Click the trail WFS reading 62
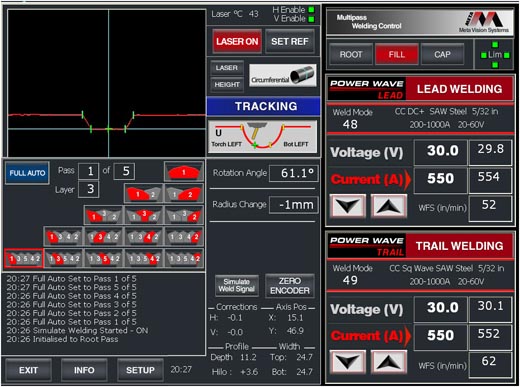This screenshot has height=387, width=520. click(490, 364)
